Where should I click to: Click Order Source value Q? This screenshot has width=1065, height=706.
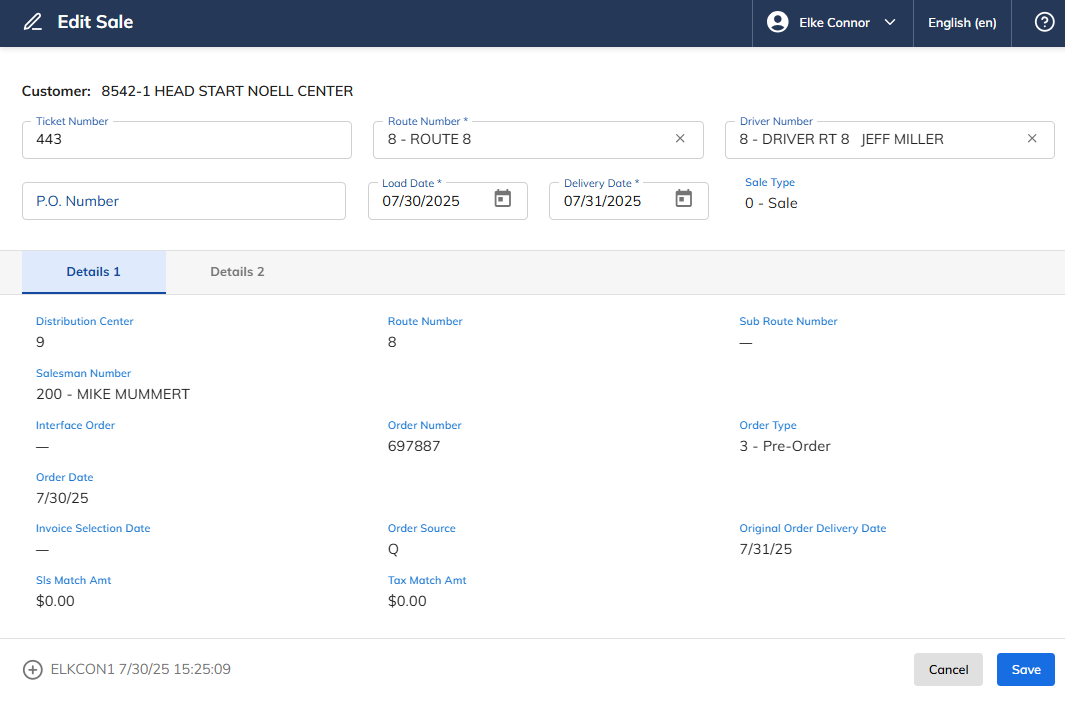click(393, 550)
